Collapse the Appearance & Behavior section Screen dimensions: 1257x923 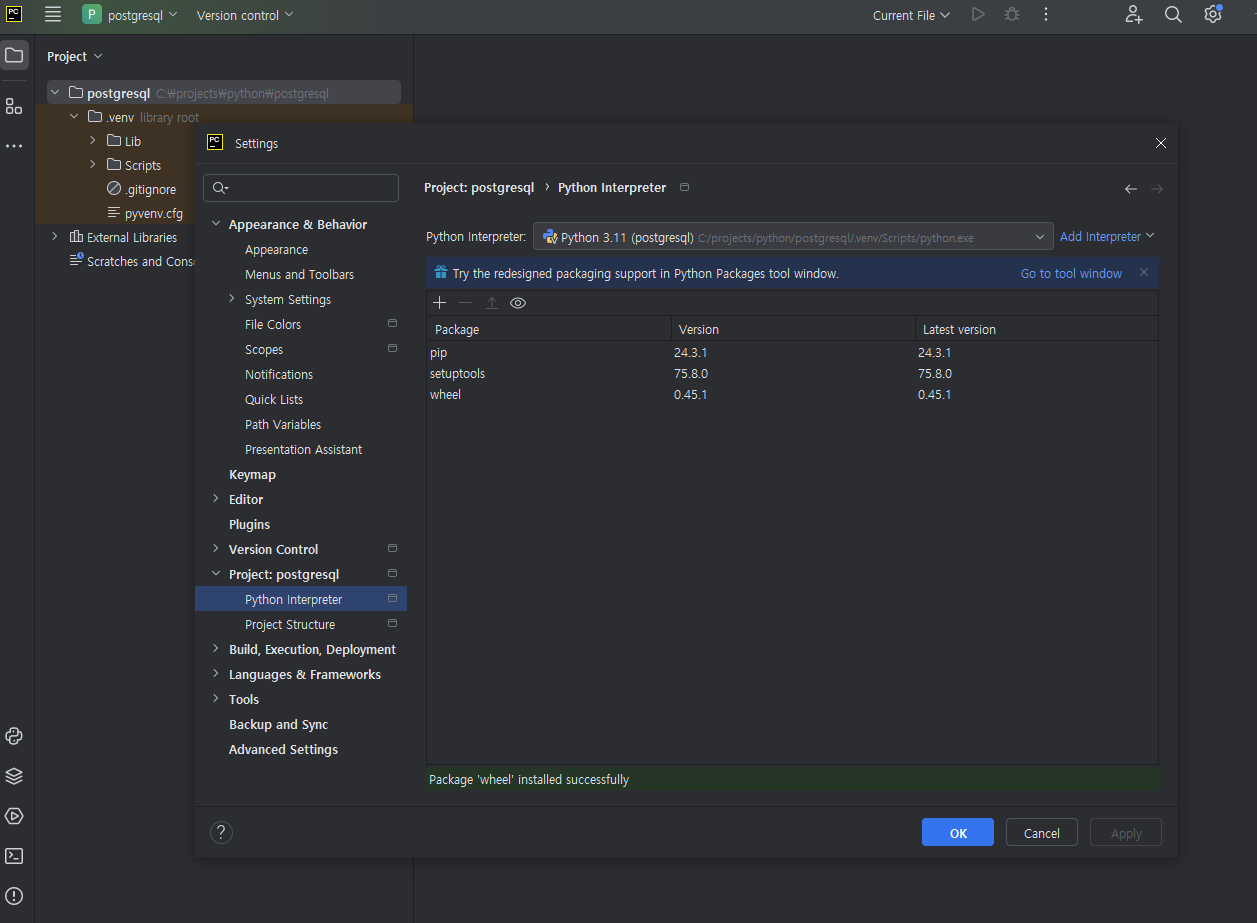216,224
